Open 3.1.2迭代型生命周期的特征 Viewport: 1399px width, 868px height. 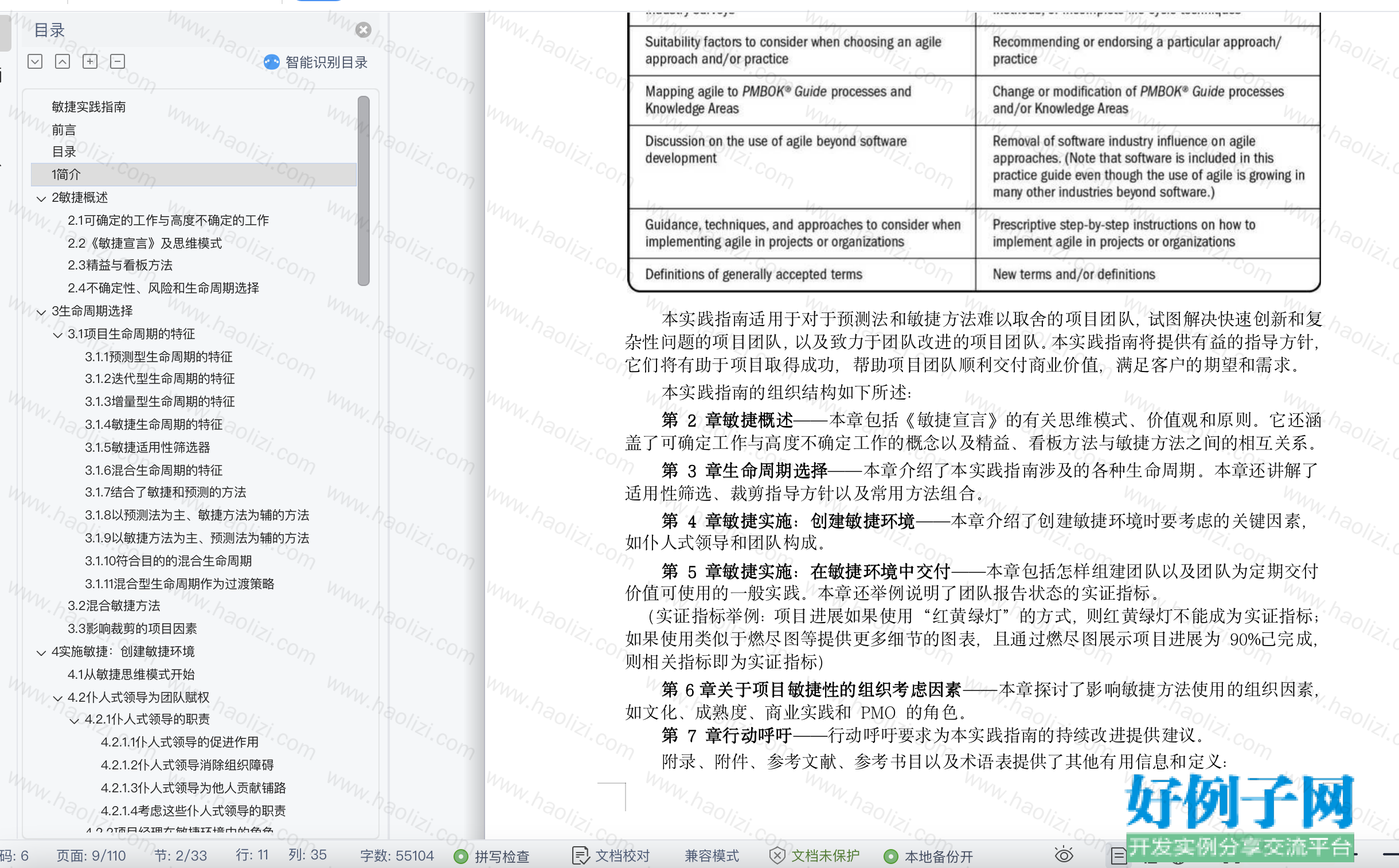point(160,379)
